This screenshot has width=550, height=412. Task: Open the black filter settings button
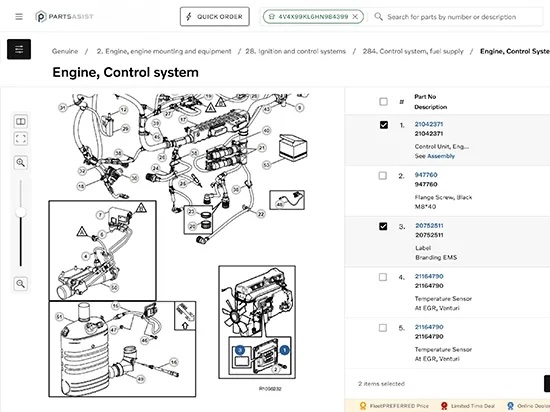click(19, 49)
